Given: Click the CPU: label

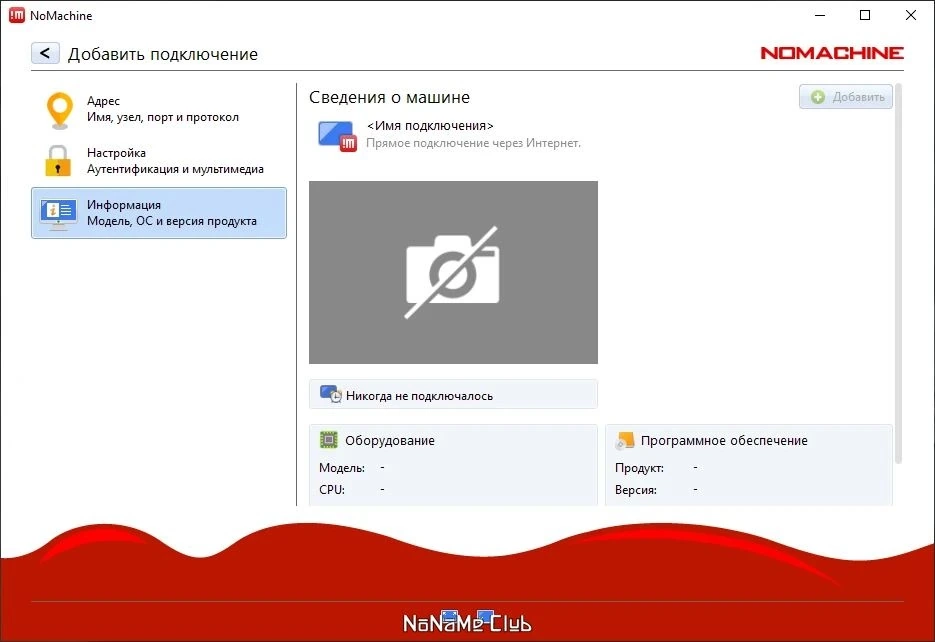Looking at the screenshot, I should pyautogui.click(x=332, y=489).
